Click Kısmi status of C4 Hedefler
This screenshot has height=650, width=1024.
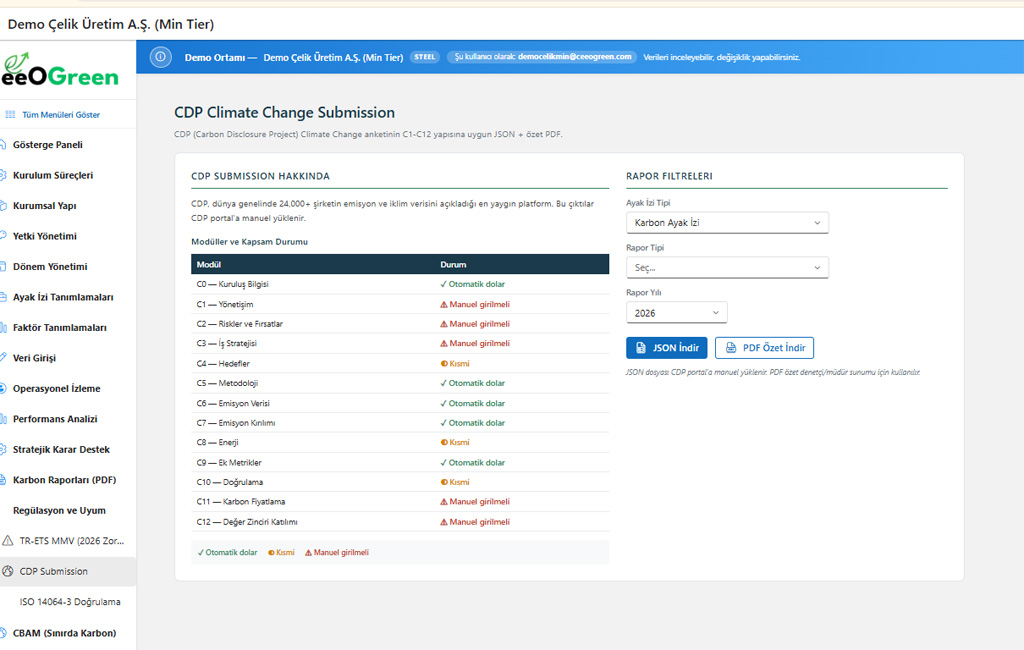(455, 364)
